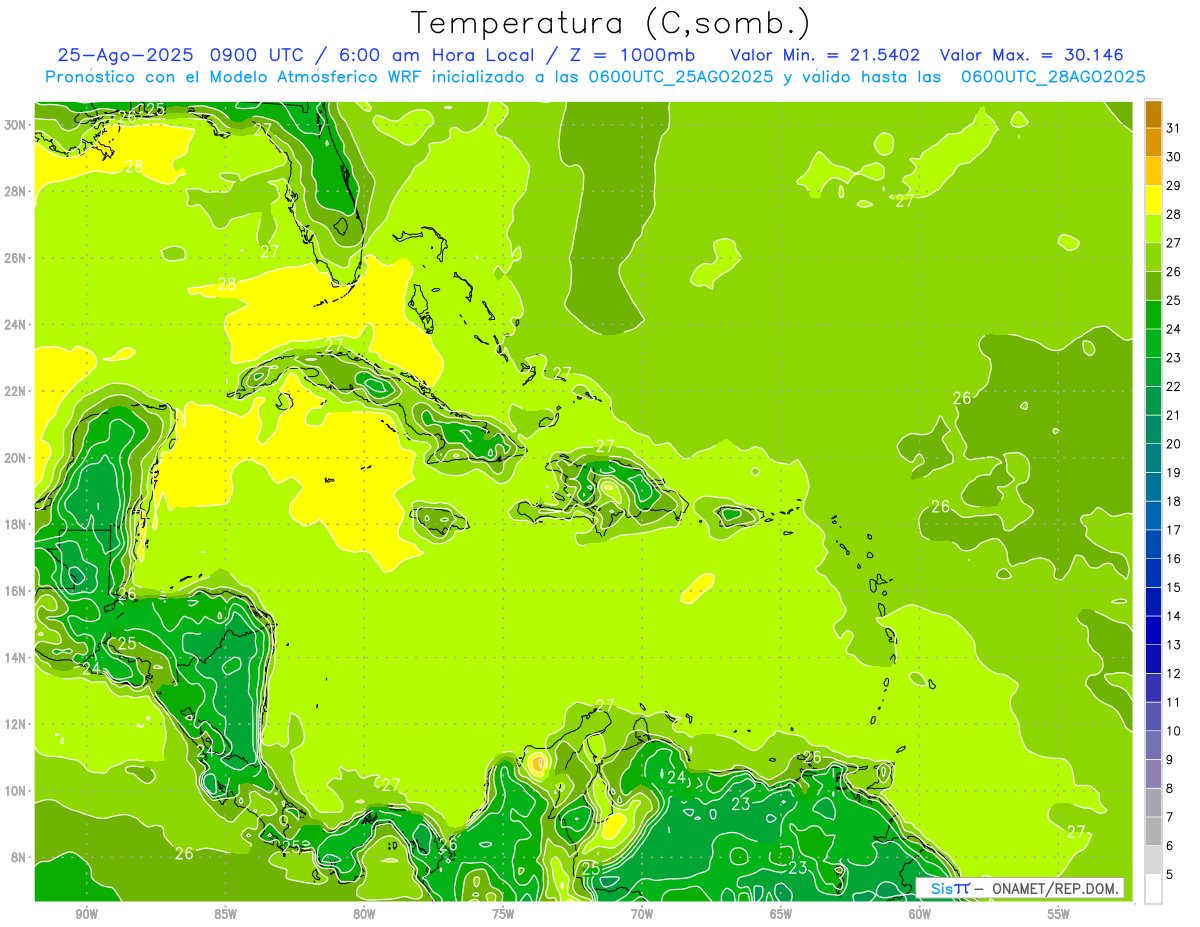Click the '70W' longitude axis label

tap(642, 914)
